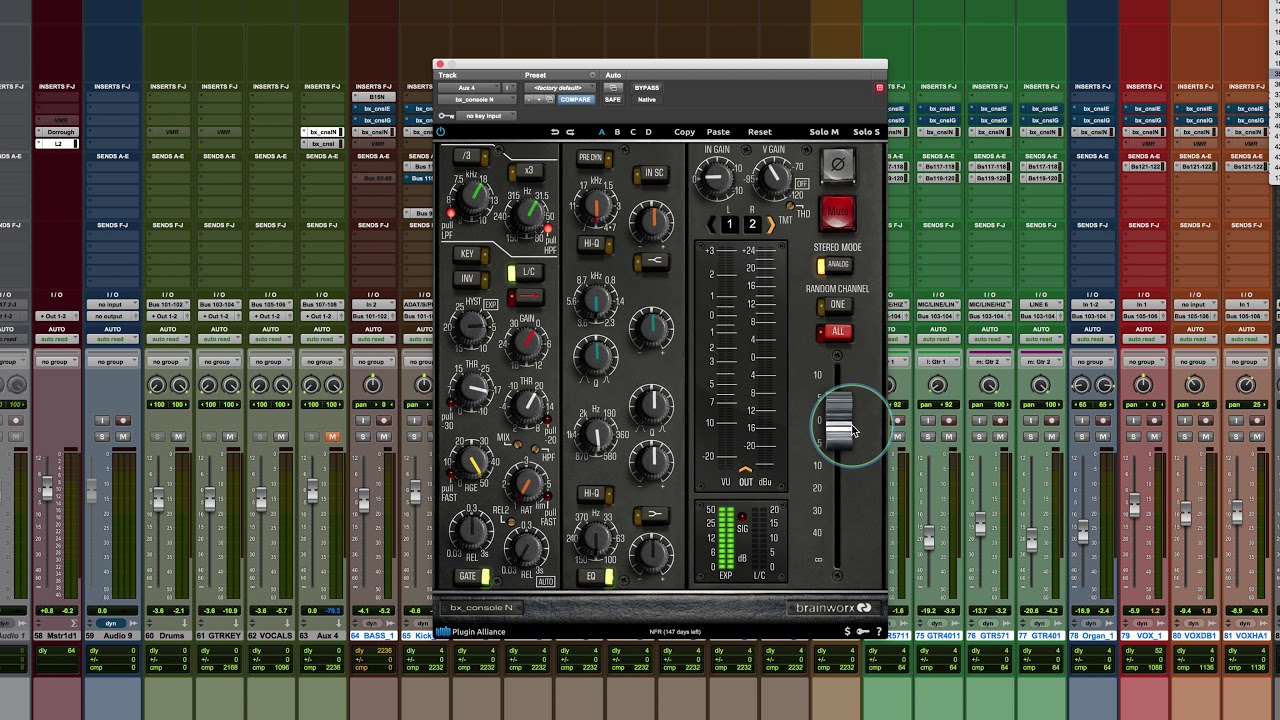
Task: Click the gate HYST knob
Action: (474, 326)
